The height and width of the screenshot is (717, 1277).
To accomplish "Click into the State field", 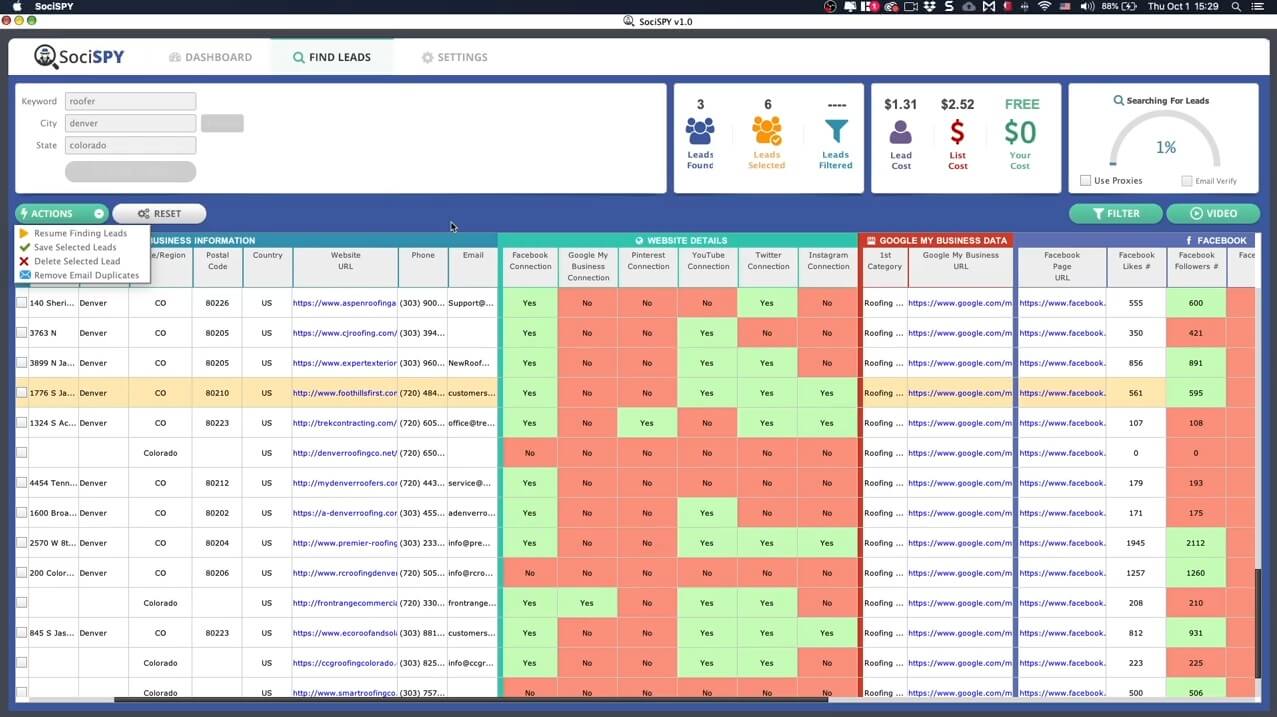I will click(131, 145).
